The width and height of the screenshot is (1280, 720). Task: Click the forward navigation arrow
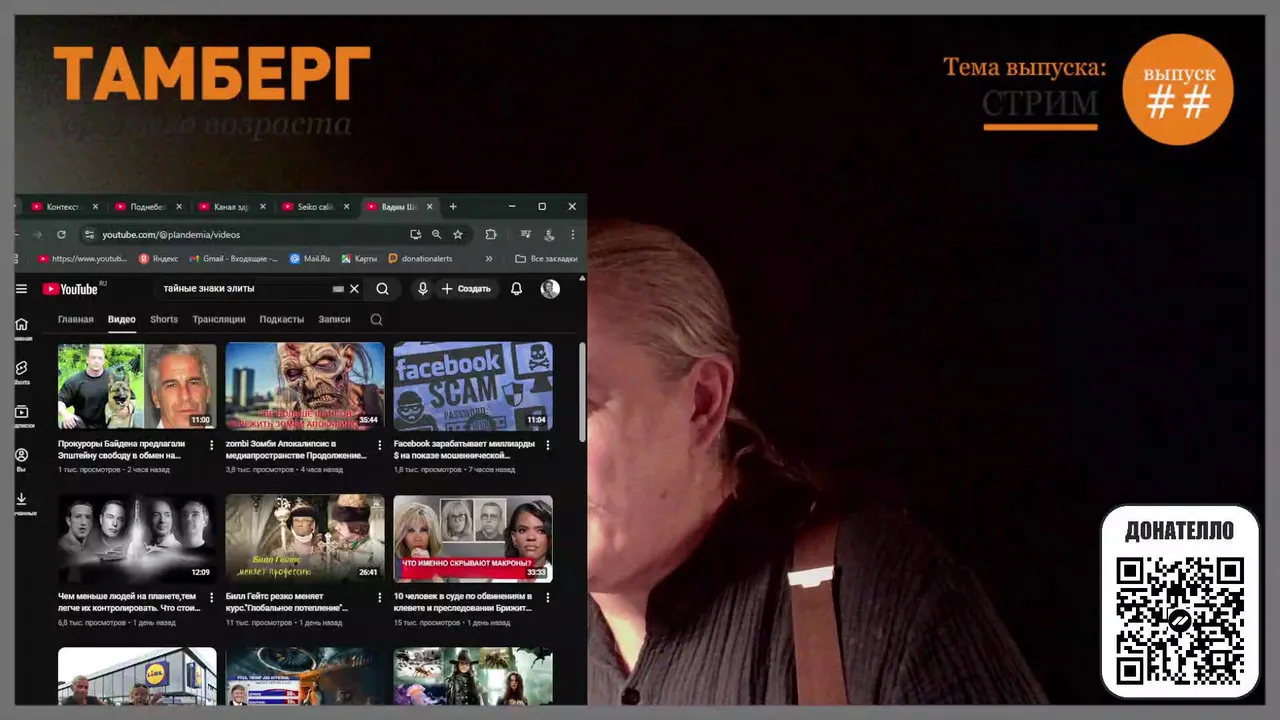coord(37,234)
